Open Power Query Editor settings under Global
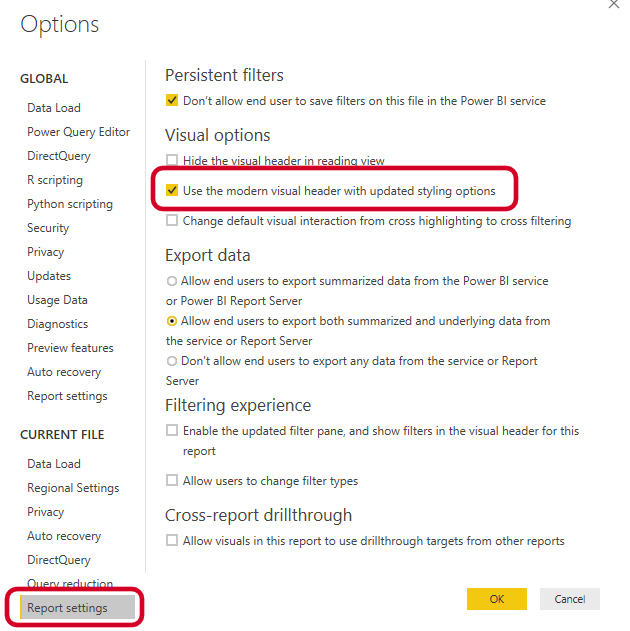Screen dimensions: 630x631 click(x=78, y=132)
